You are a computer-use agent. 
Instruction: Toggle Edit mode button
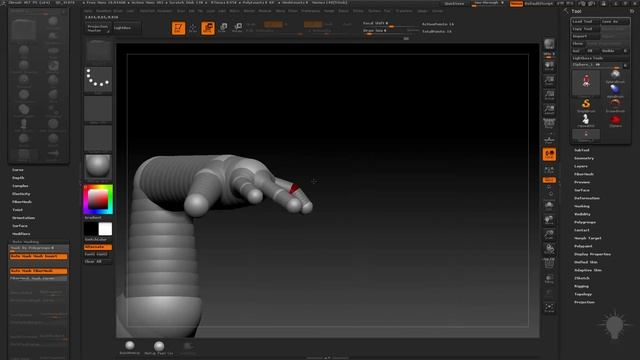[x=178, y=28]
